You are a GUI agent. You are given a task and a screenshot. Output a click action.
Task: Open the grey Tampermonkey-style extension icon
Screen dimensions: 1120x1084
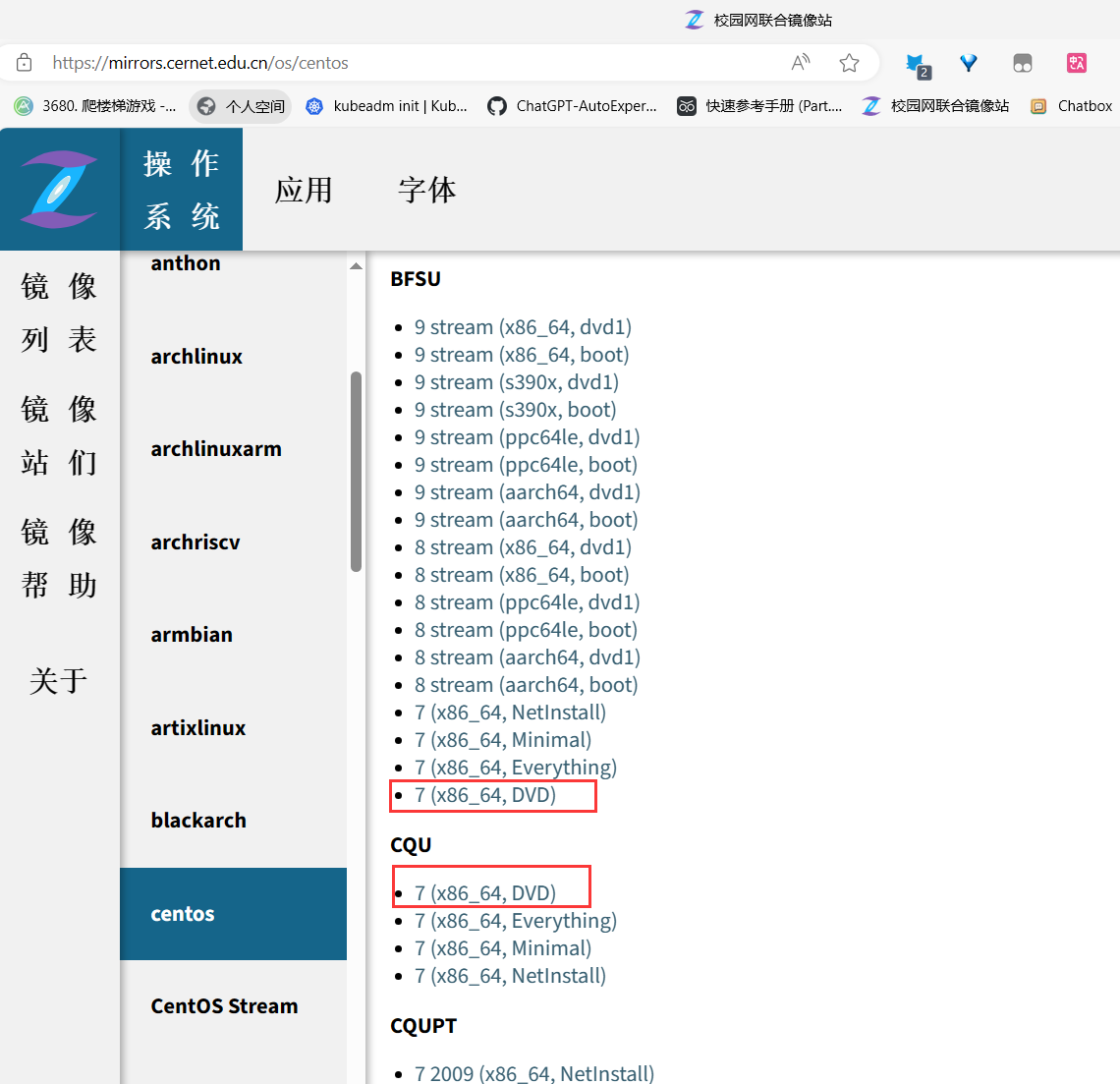[x=1023, y=63]
